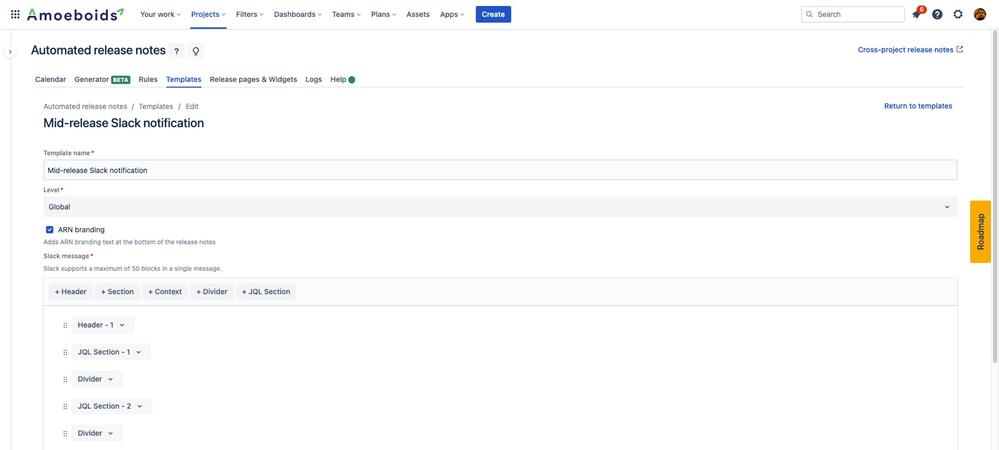Open the Projects dropdown menu
This screenshot has width=999, height=450.
click(x=208, y=14)
